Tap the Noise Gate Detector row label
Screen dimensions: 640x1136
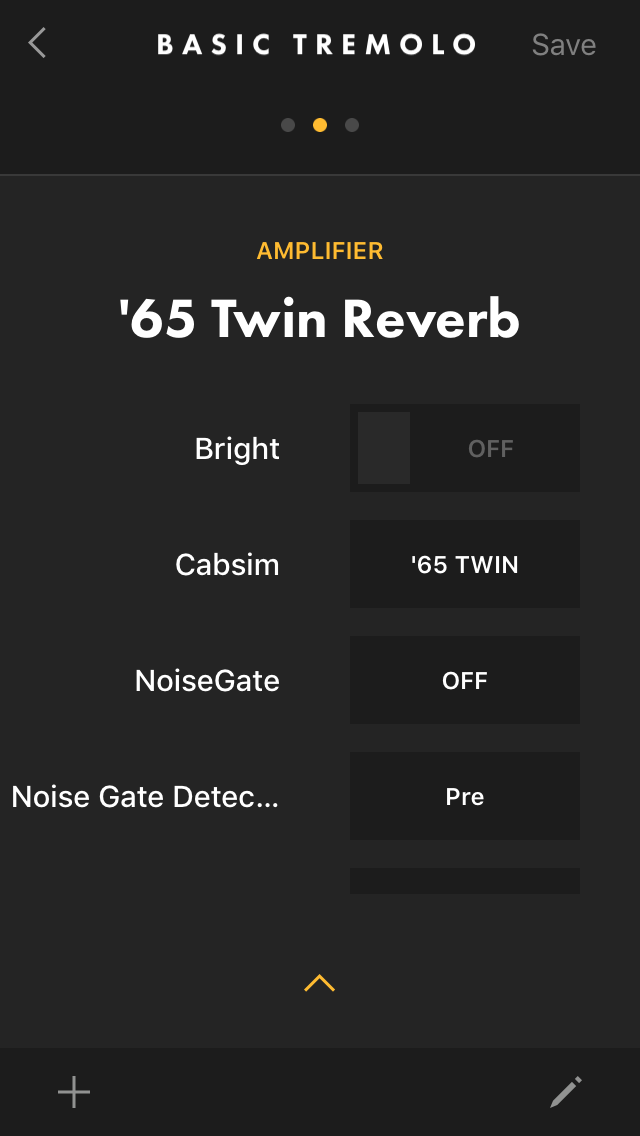146,796
